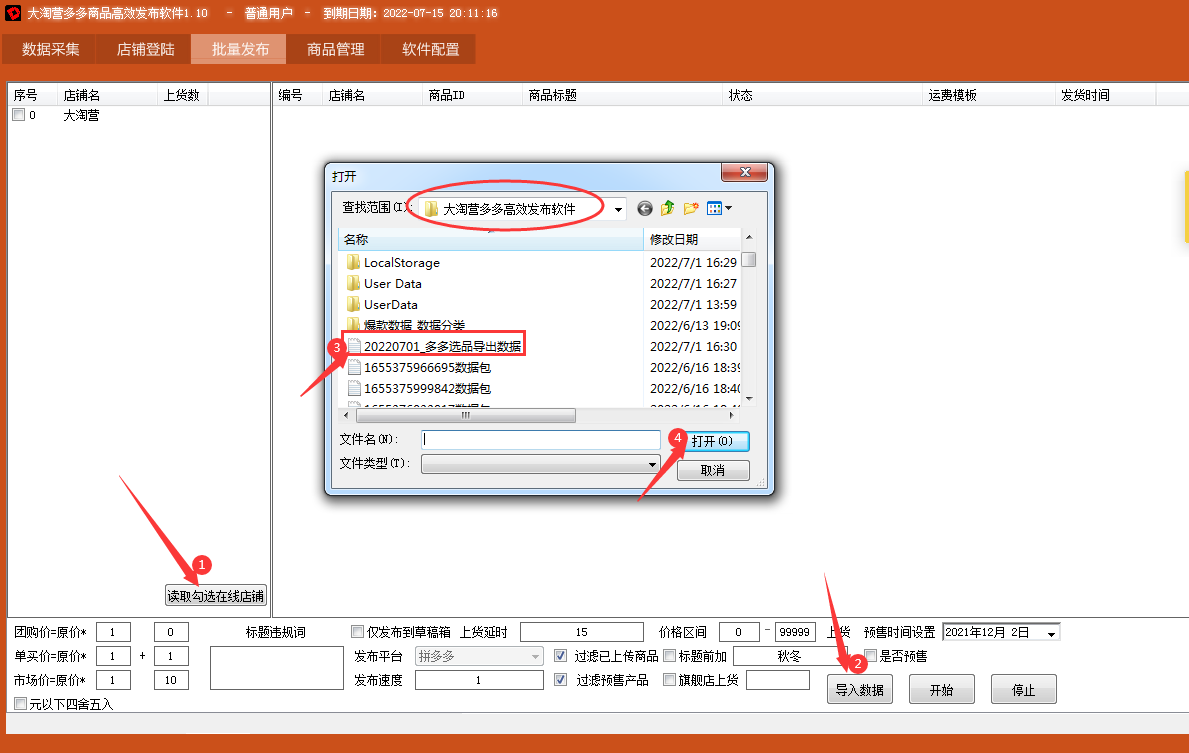Click the 编号 column header
The height and width of the screenshot is (753, 1189).
pos(297,96)
